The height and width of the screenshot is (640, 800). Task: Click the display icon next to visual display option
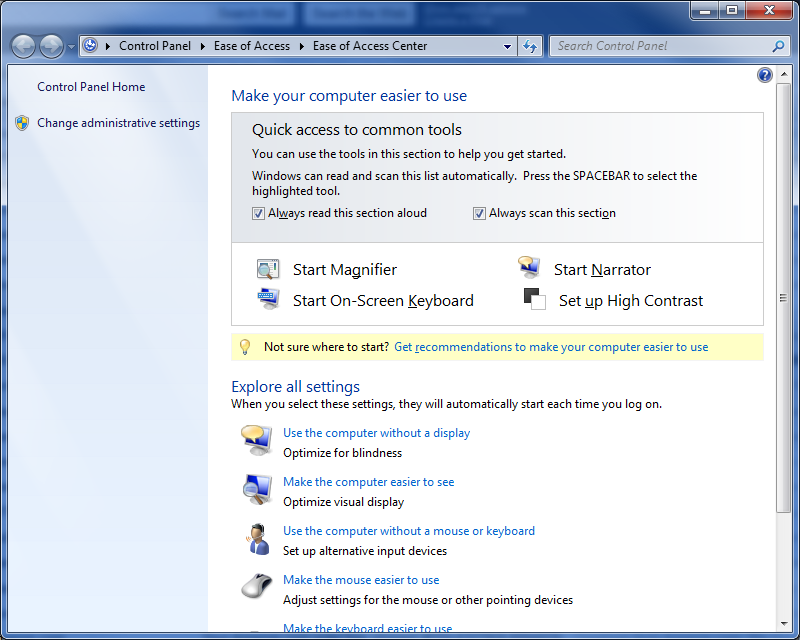tap(257, 489)
